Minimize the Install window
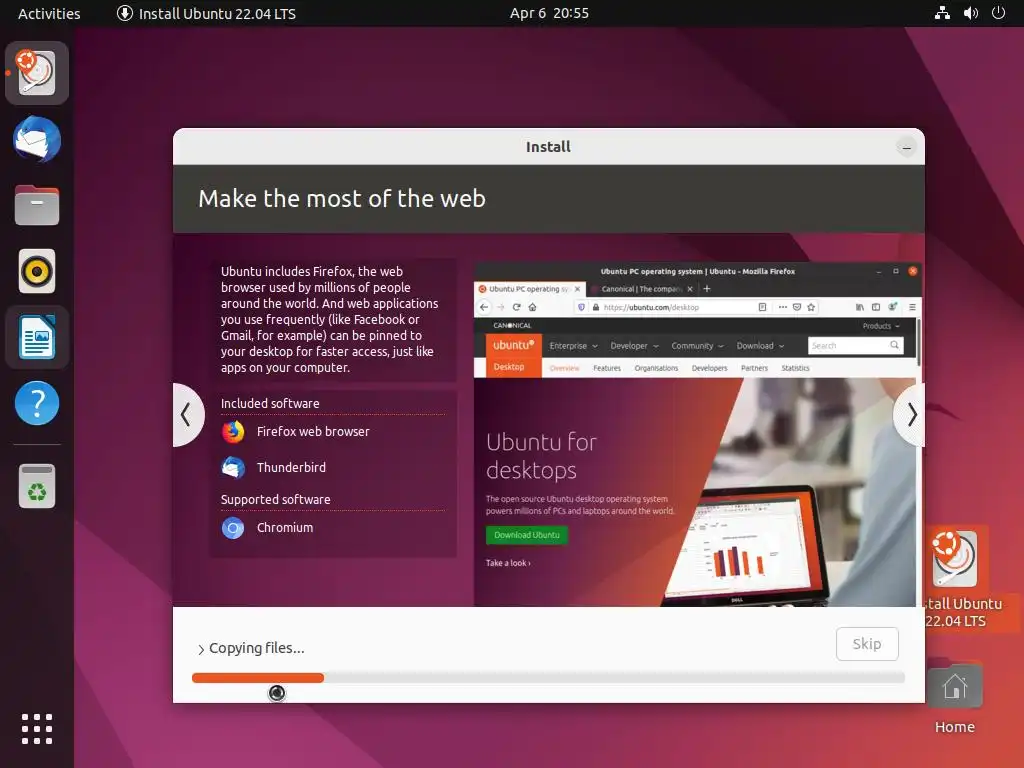 coord(906,148)
